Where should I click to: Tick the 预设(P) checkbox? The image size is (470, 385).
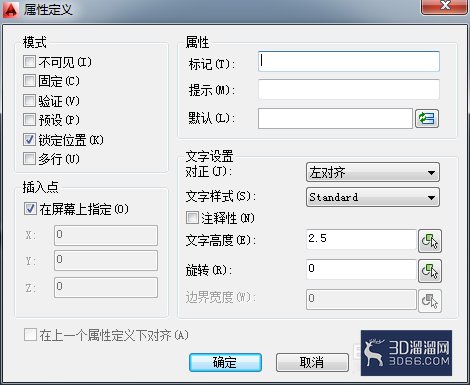(29, 120)
